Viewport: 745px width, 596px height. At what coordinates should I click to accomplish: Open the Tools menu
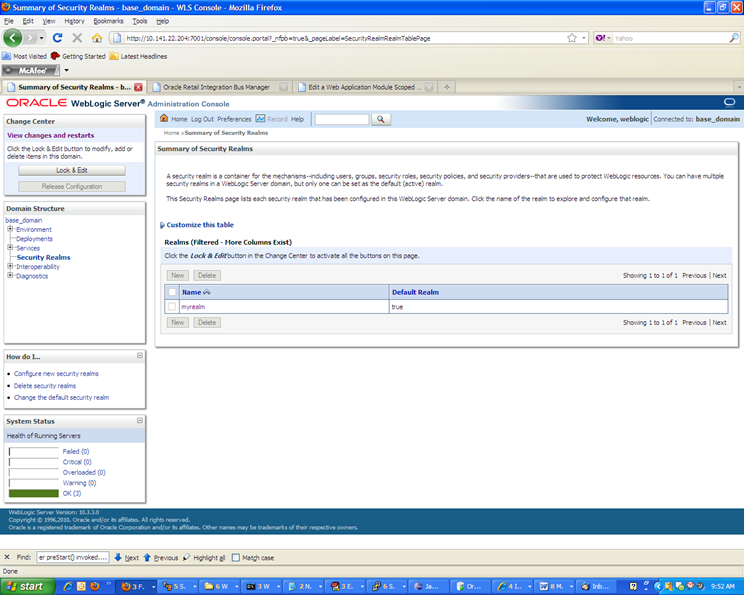tap(140, 21)
